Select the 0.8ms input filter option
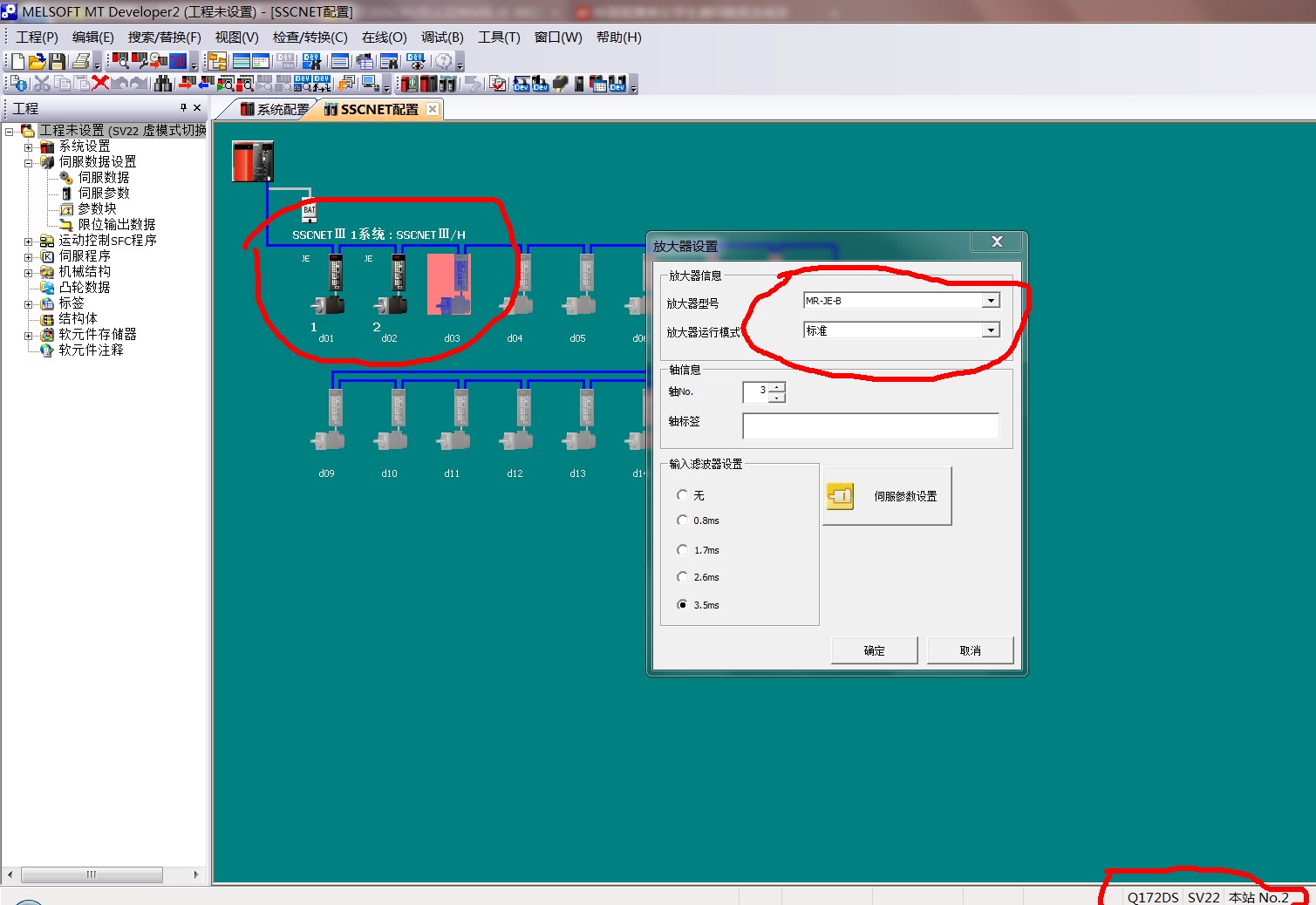 [682, 521]
